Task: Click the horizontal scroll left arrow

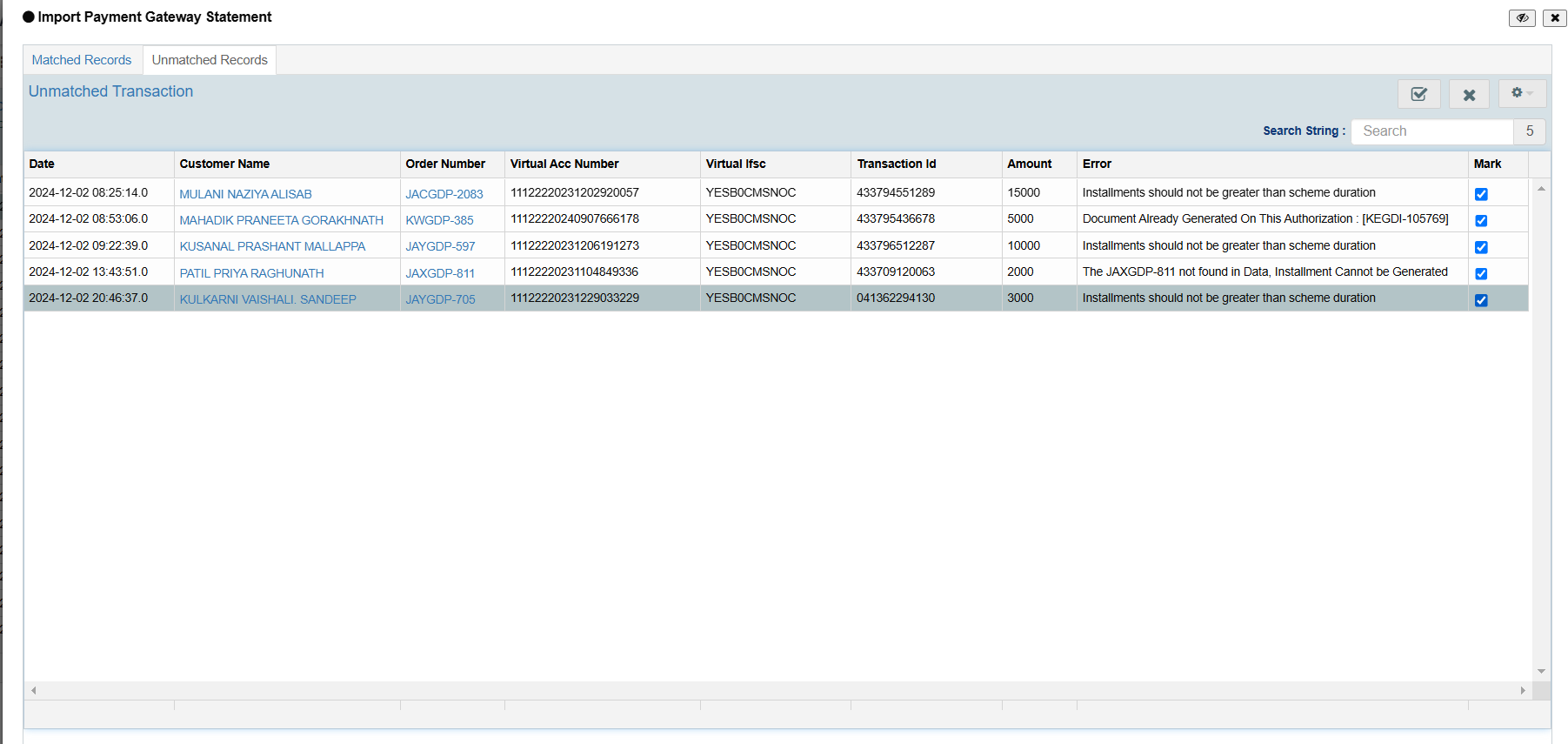Action: (x=33, y=690)
